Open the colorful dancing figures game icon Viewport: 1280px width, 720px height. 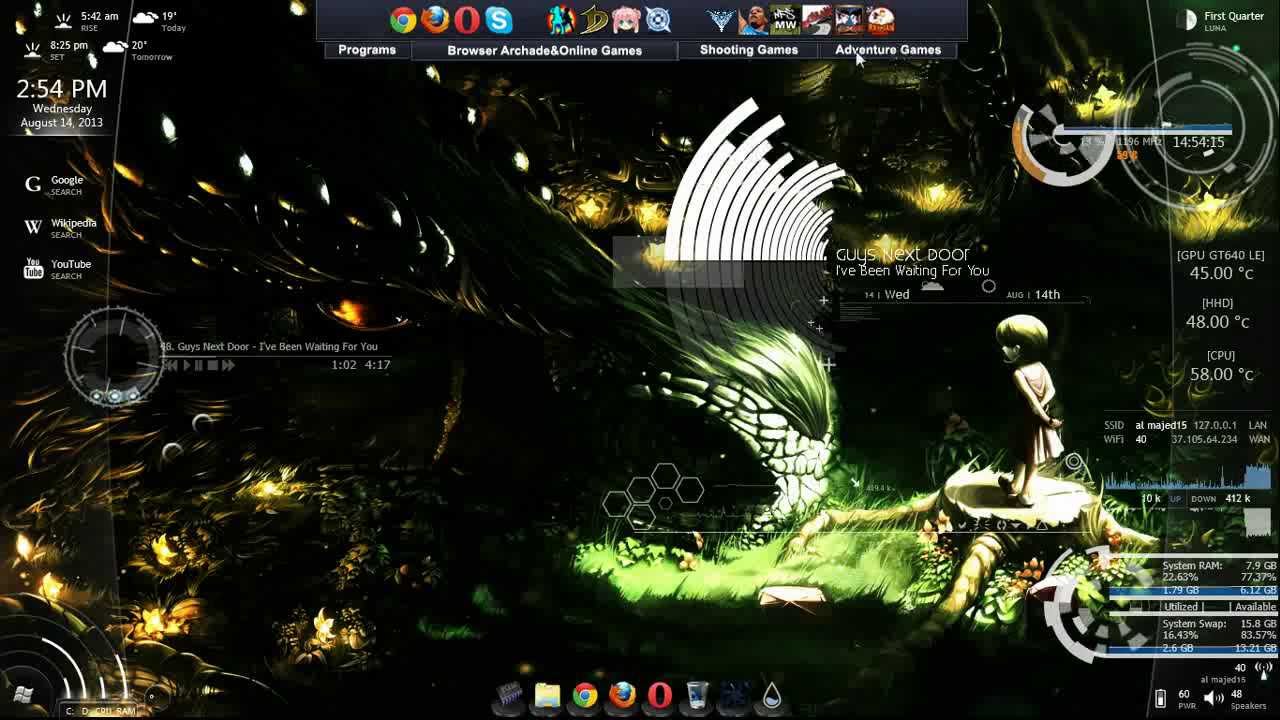coord(561,20)
